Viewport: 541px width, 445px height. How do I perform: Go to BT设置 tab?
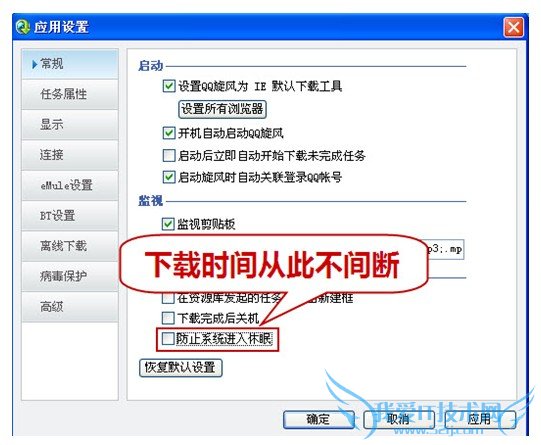tap(70, 216)
